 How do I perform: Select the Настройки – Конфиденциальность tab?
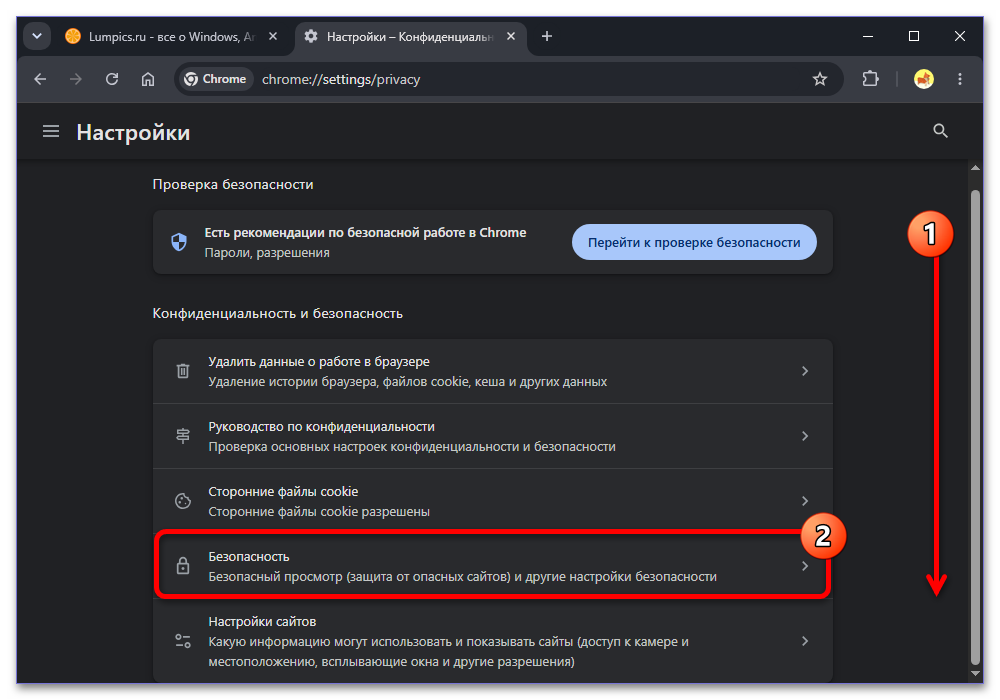[x=411, y=37]
